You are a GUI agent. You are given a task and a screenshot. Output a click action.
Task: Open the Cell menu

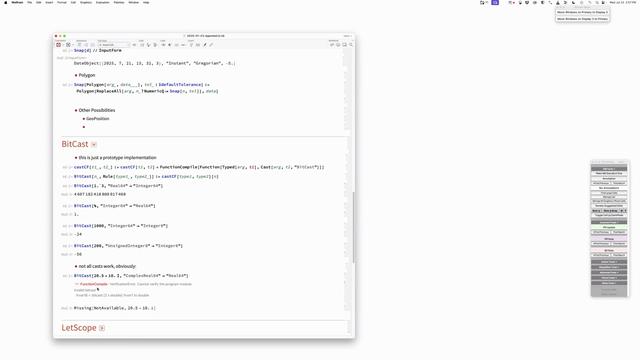coord(73,2)
